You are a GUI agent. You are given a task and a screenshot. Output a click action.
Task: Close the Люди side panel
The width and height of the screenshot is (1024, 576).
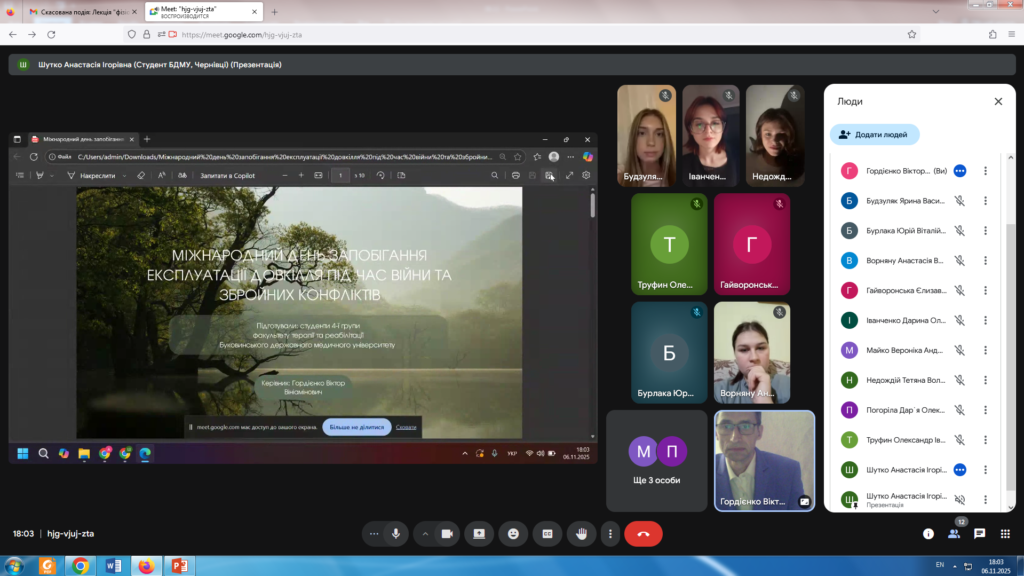click(997, 101)
